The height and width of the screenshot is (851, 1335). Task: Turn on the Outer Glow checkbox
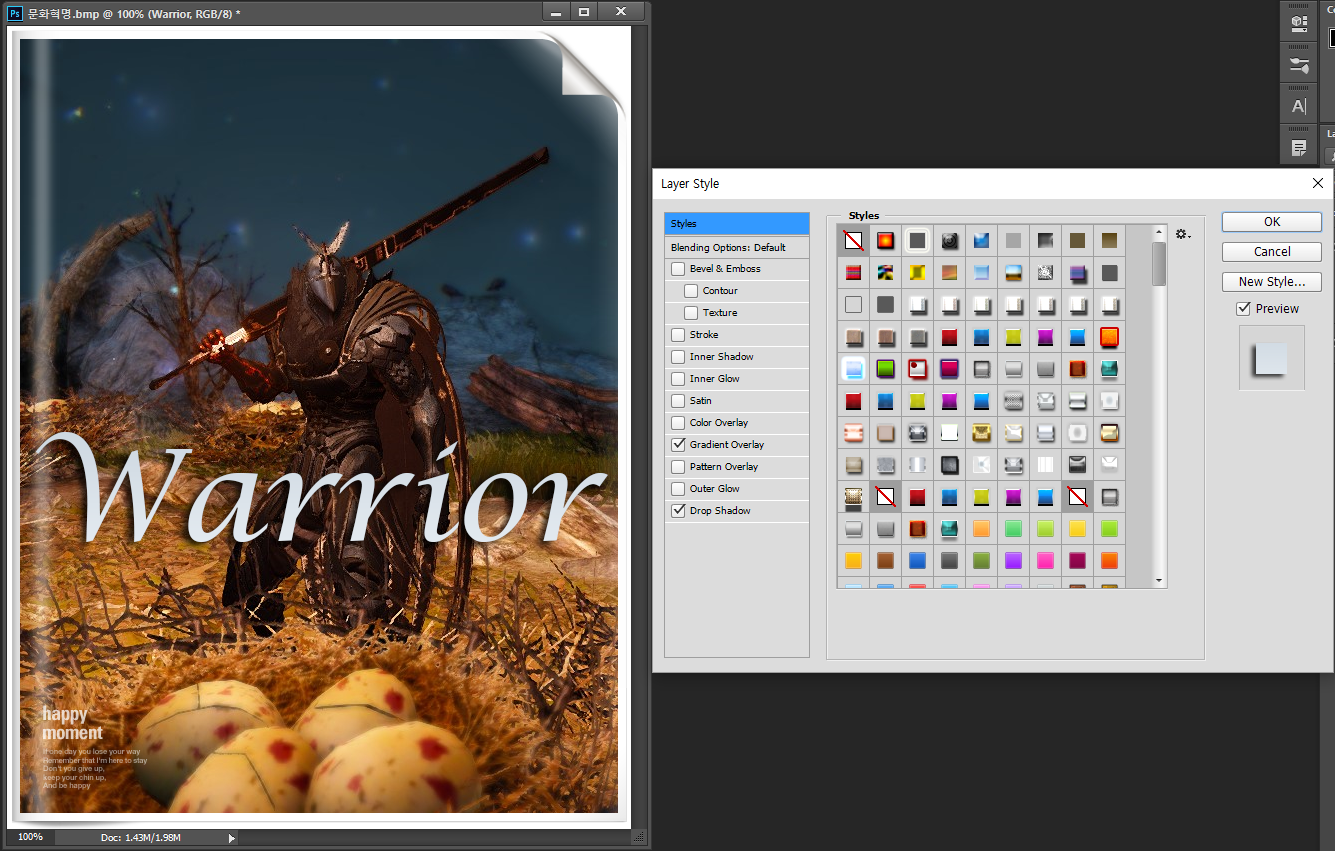click(x=678, y=489)
